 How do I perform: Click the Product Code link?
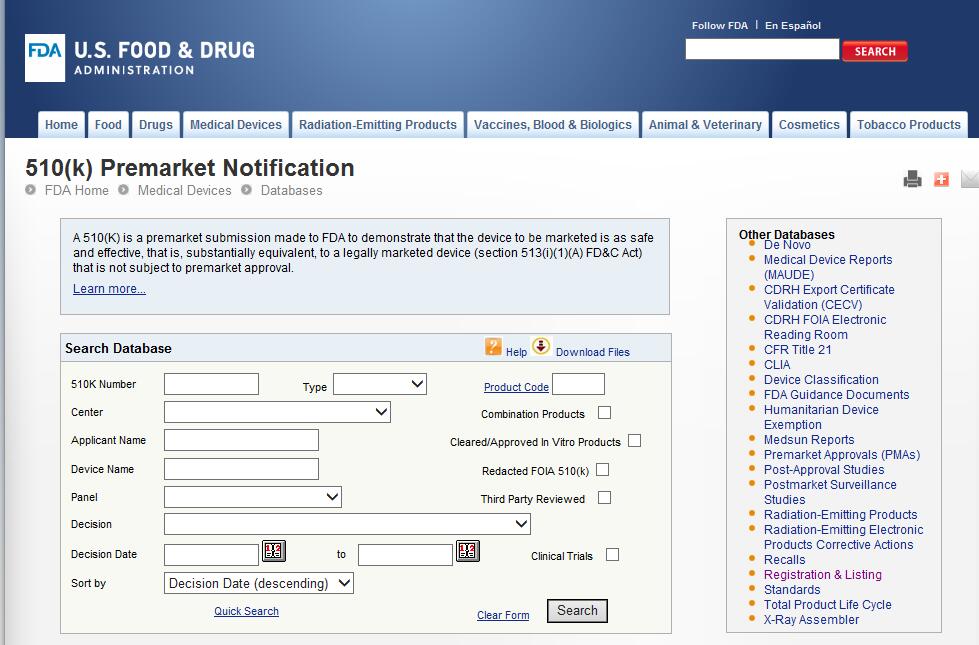coord(516,387)
